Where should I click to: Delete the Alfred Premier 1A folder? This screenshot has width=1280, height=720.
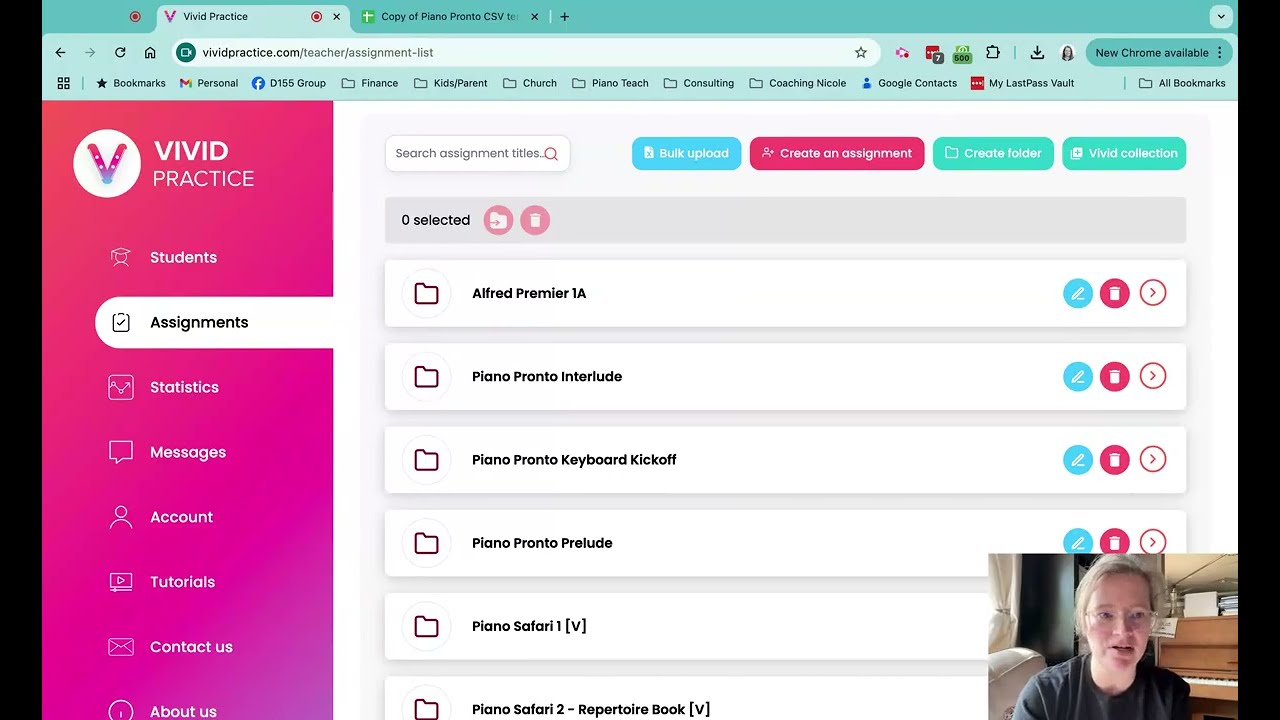1115,293
